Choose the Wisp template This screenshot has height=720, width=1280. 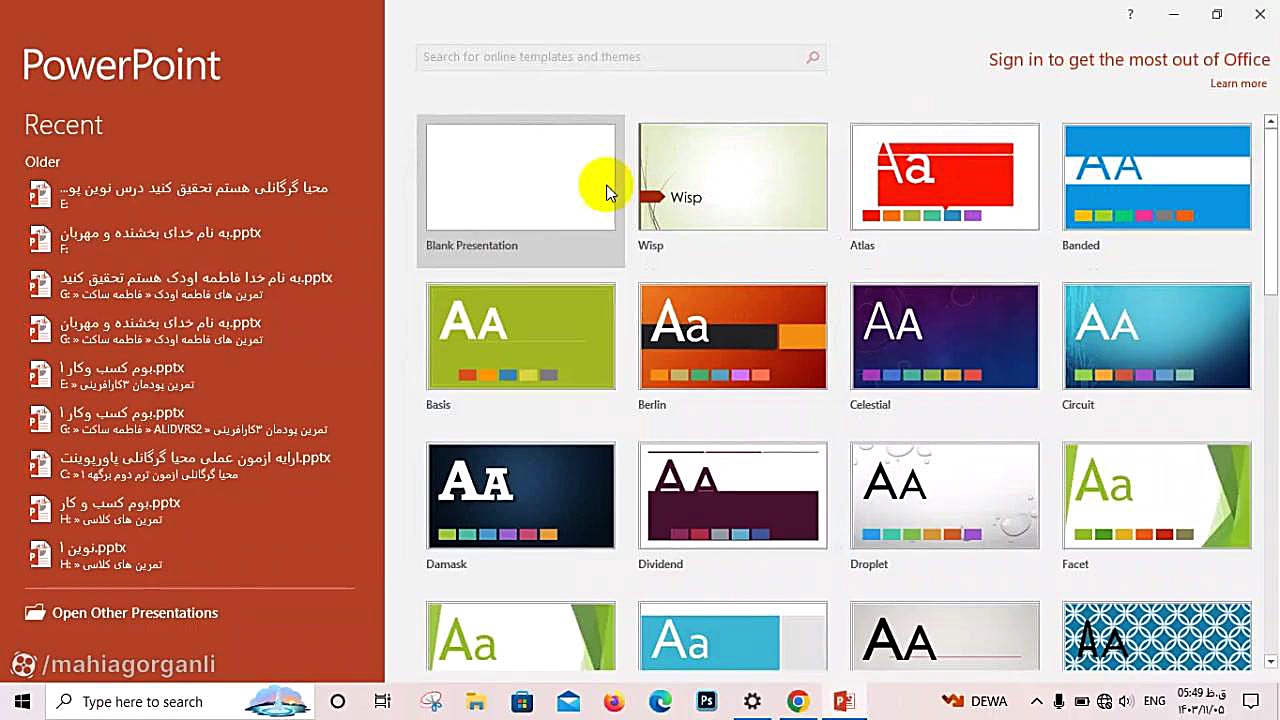click(x=733, y=177)
